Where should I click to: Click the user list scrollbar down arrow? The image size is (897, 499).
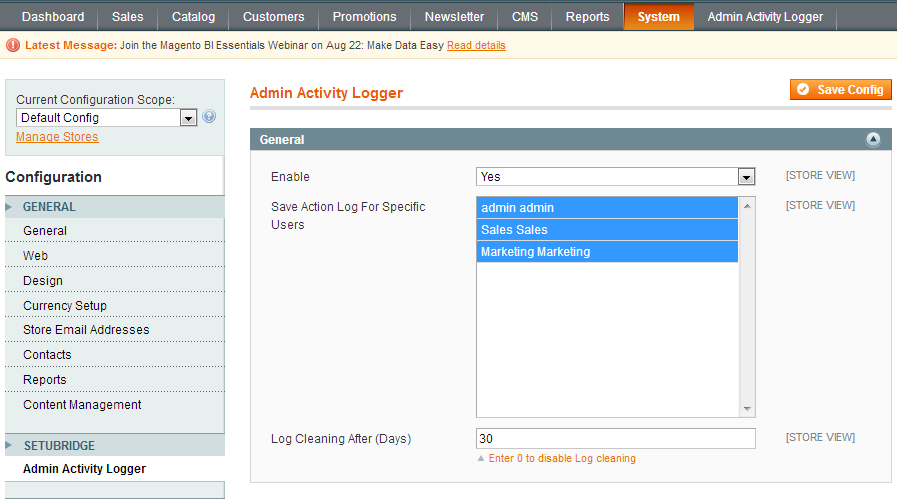point(747,408)
